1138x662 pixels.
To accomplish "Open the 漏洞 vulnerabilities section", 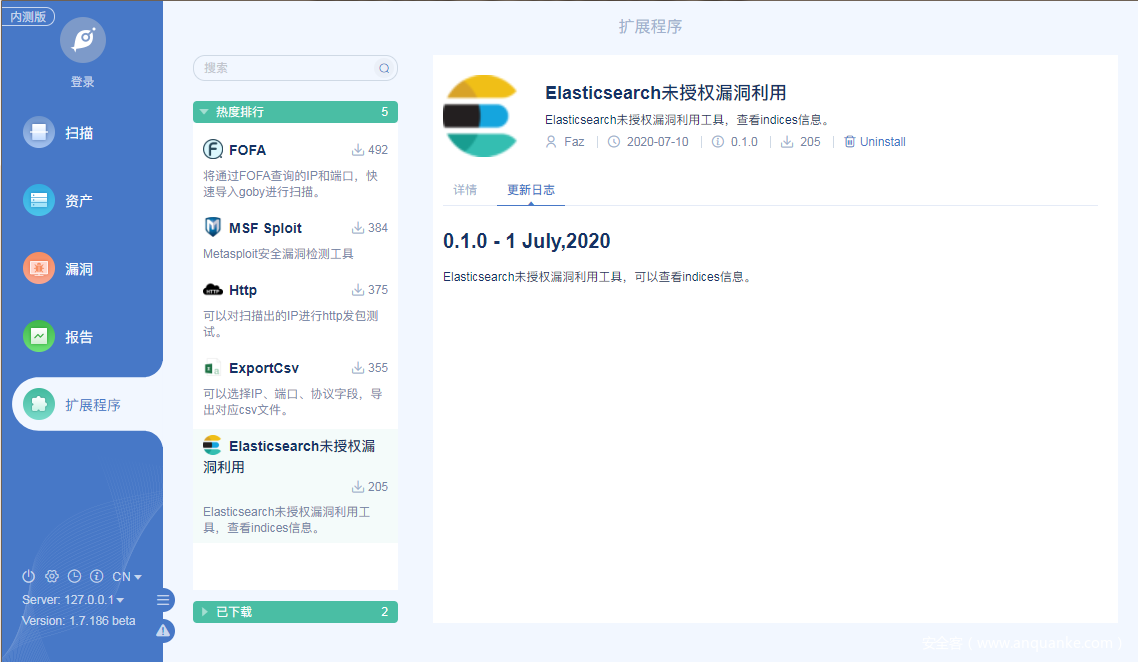I will (x=58, y=269).
